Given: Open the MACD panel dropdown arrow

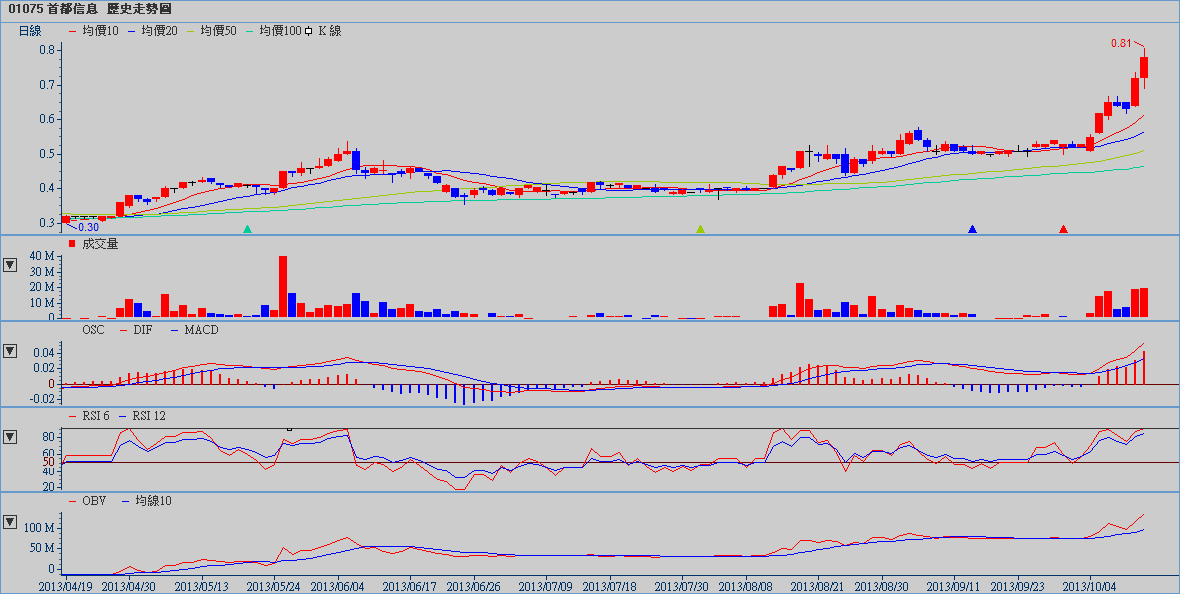Looking at the screenshot, I should 10,351.
